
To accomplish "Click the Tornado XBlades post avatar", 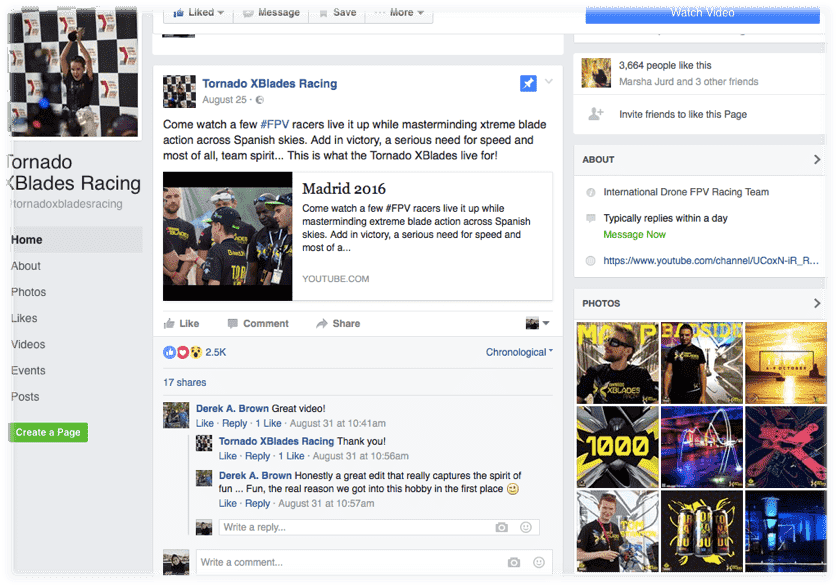I will click(x=179, y=91).
